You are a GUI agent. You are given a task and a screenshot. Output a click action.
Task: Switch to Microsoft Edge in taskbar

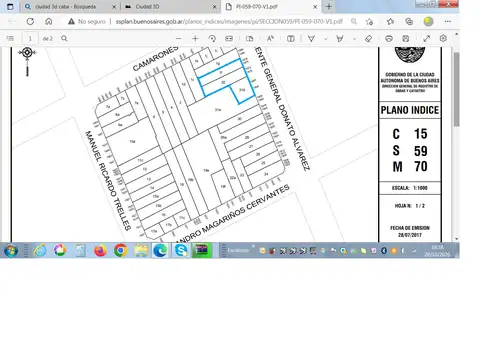(160, 250)
